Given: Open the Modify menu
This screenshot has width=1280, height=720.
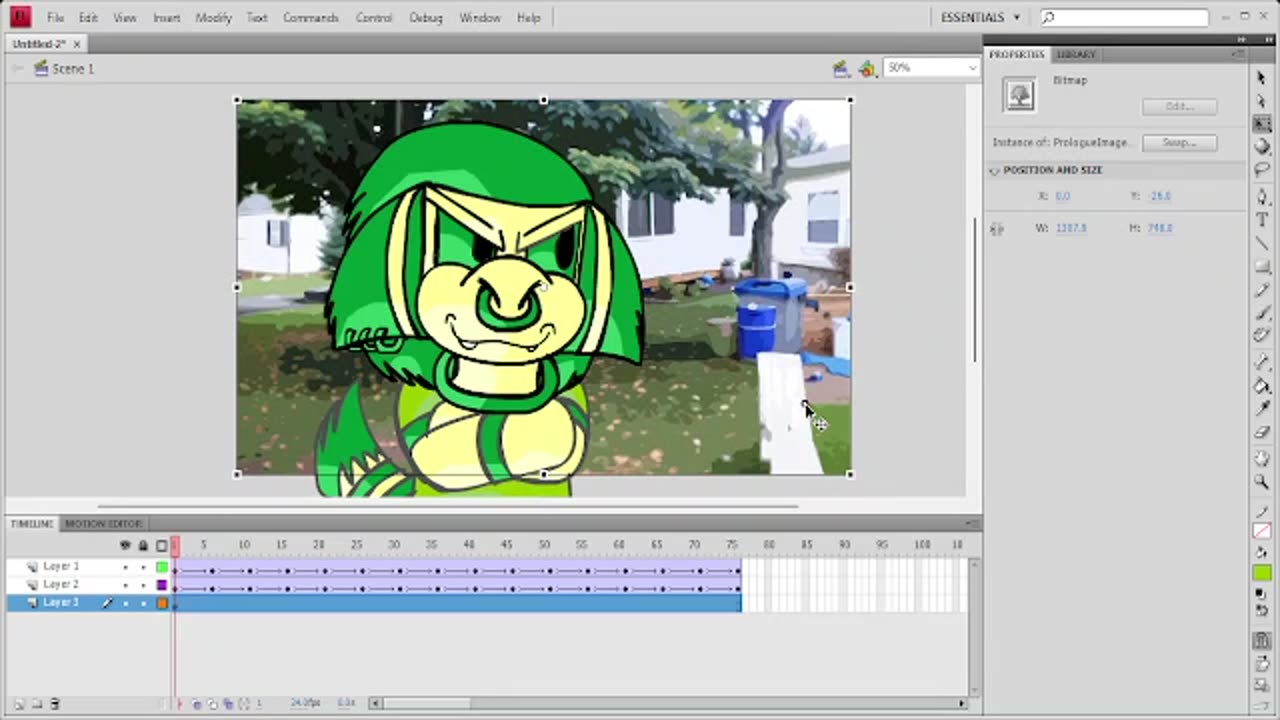Looking at the screenshot, I should [x=213, y=17].
